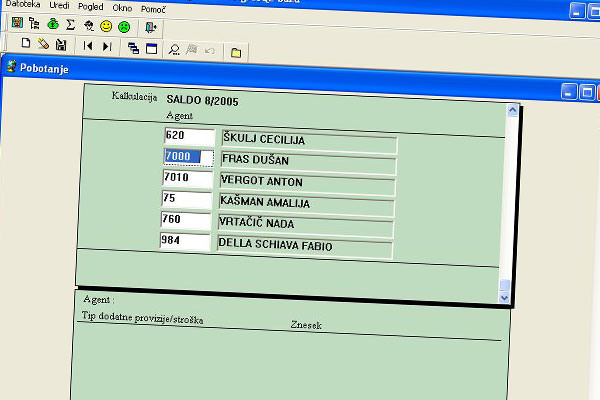Image resolution: width=600 pixels, height=400 pixels.
Task: Select the name VERGOT ANTON
Action: pos(262,181)
